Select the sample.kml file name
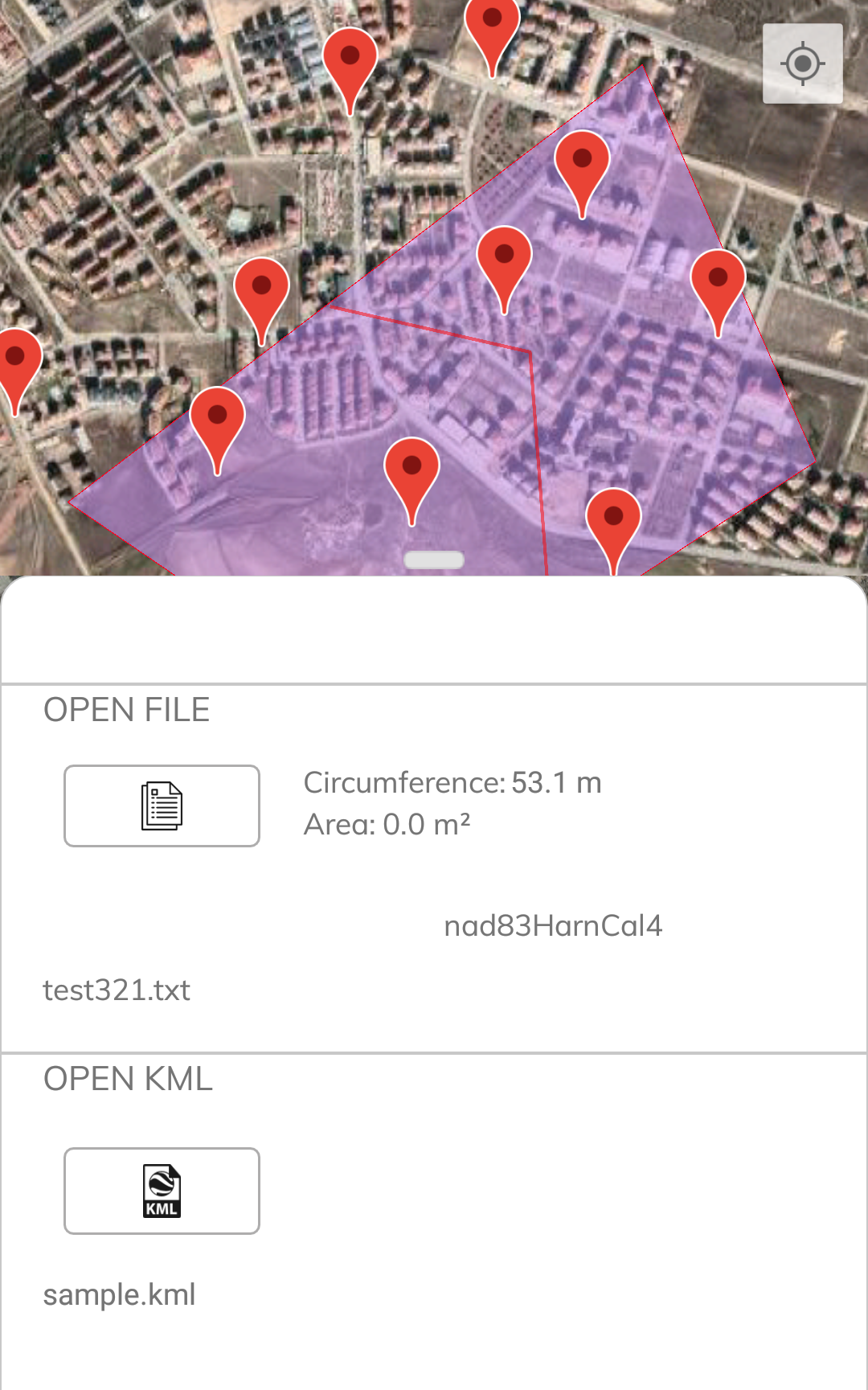 point(119,1294)
